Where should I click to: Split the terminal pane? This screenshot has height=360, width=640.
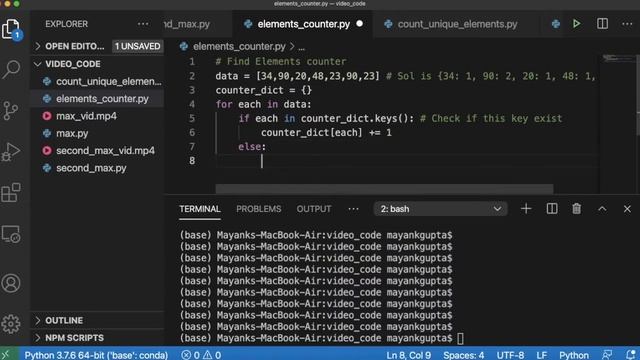coord(551,209)
